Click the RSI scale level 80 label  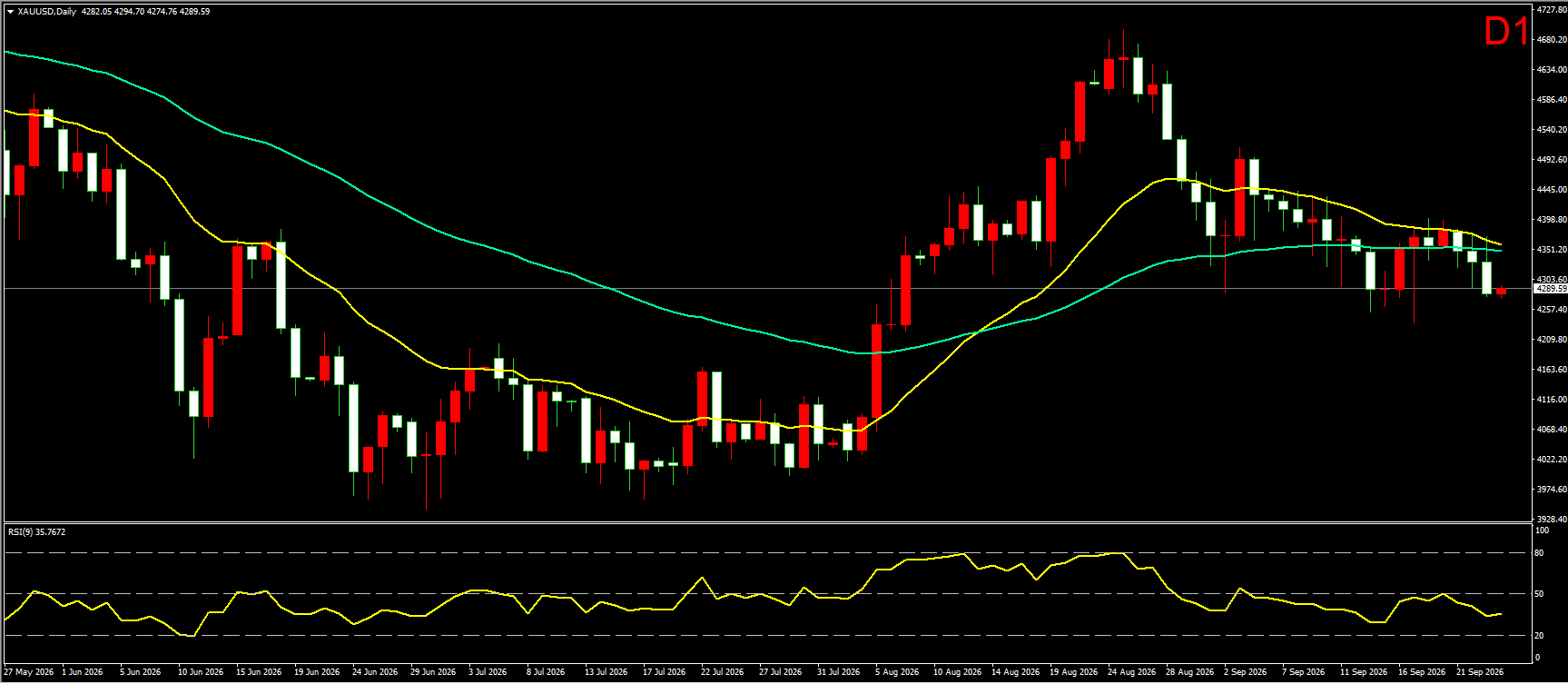1539,552
